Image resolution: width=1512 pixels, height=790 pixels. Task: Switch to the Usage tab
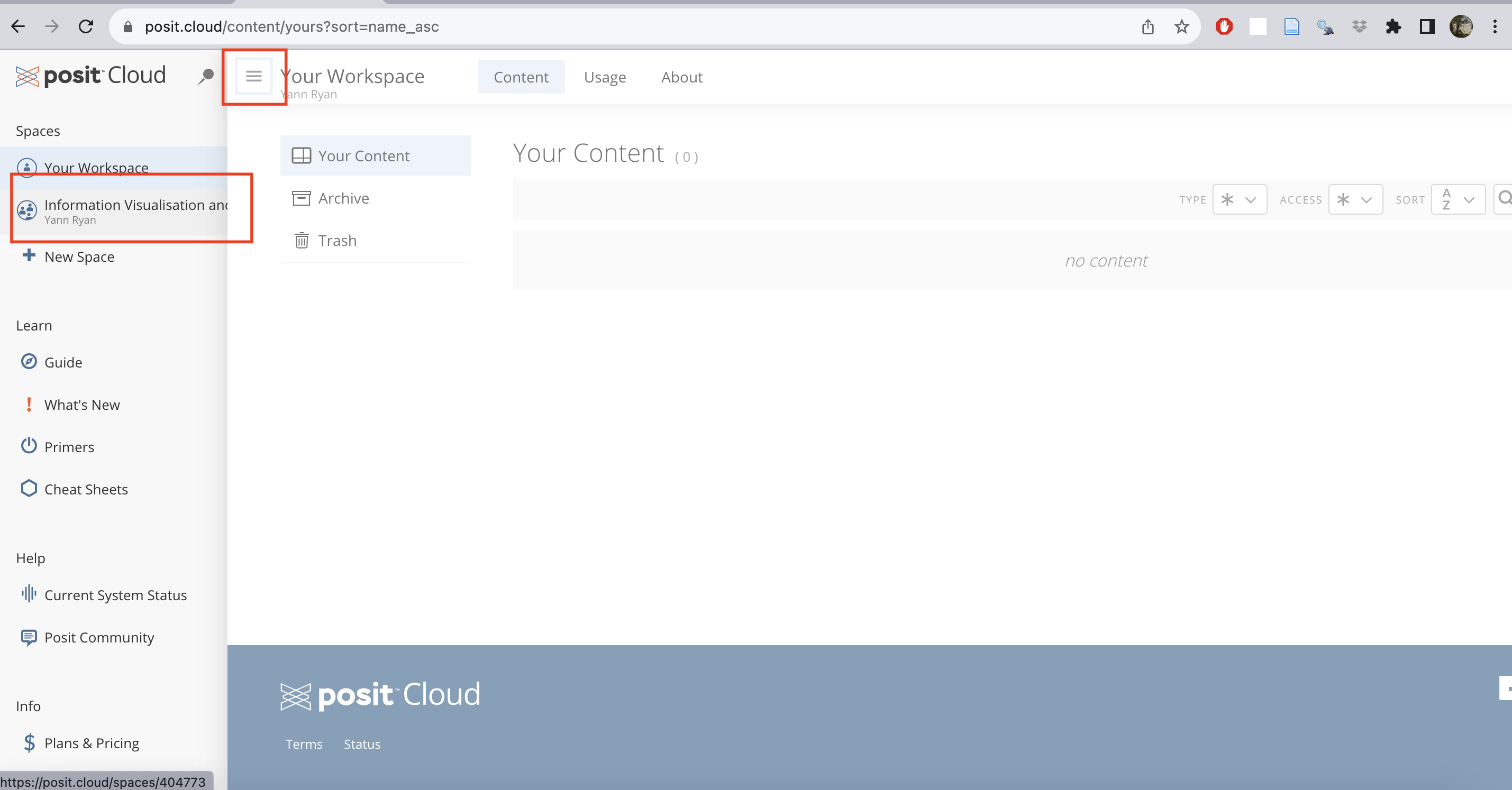[x=605, y=77]
